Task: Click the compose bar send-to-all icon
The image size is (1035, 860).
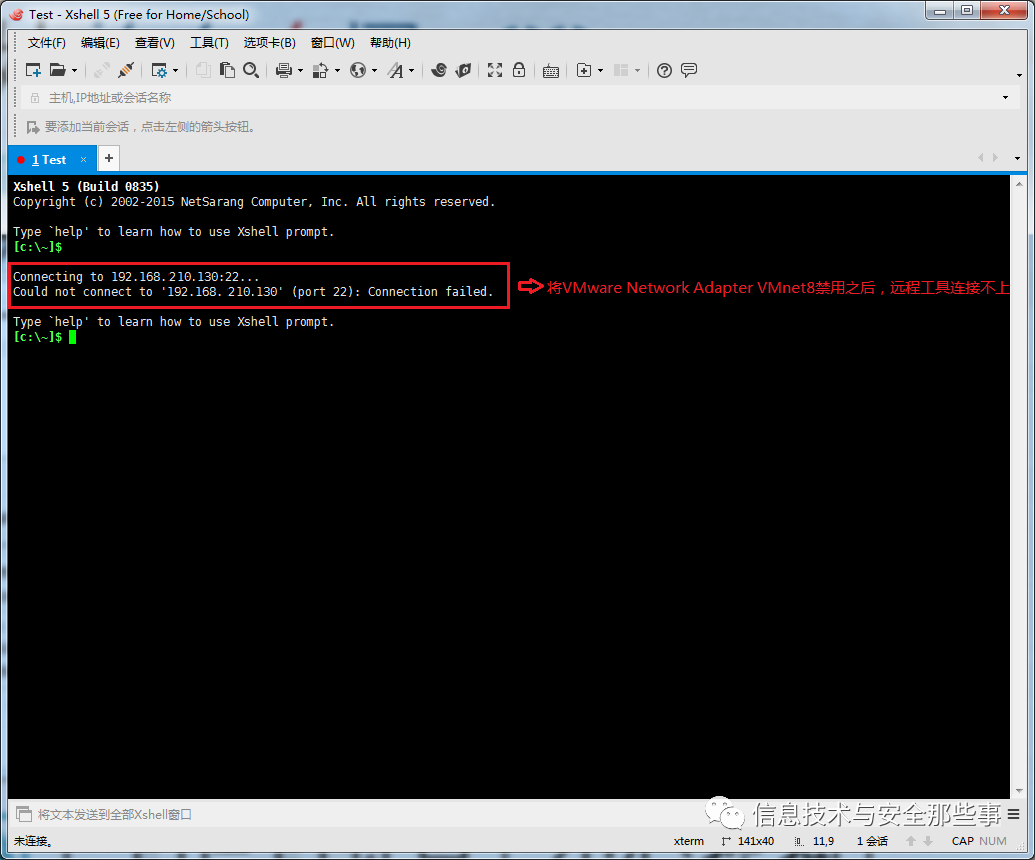Action: [x=24, y=814]
